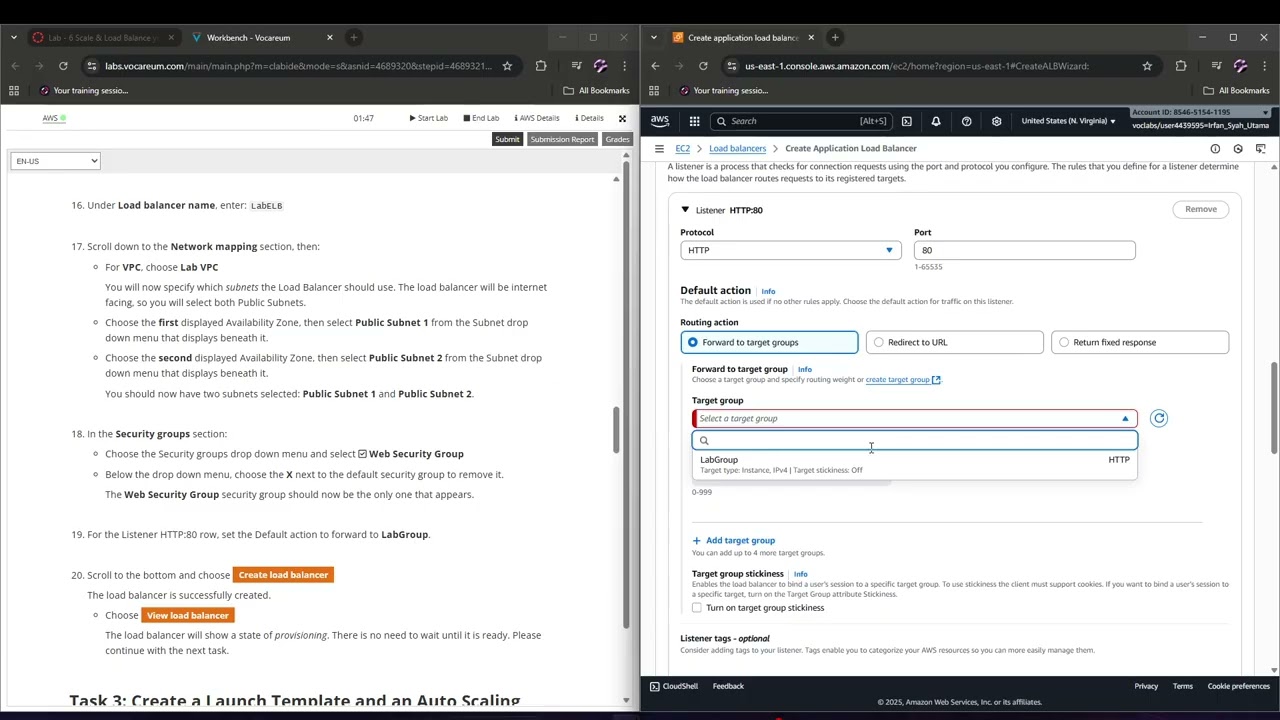Open the EN-US language dropdown
The image size is (1280, 720).
point(55,161)
